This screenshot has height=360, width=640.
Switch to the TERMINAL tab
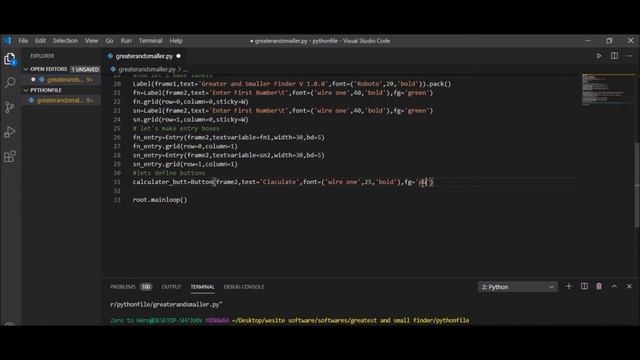202,287
